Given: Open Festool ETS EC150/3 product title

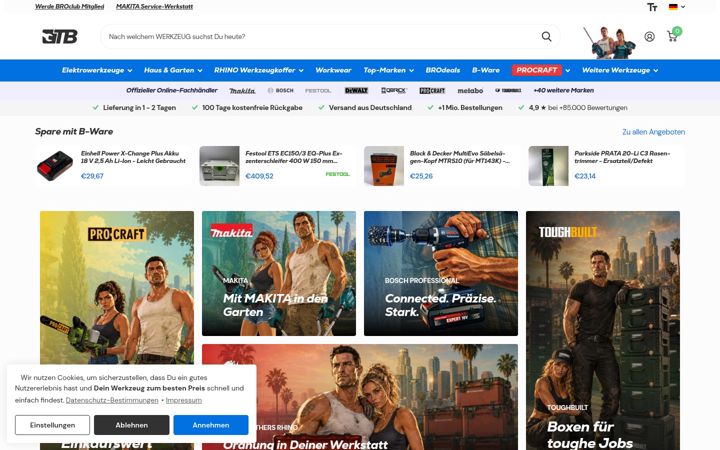Looking at the screenshot, I should click(x=294, y=157).
